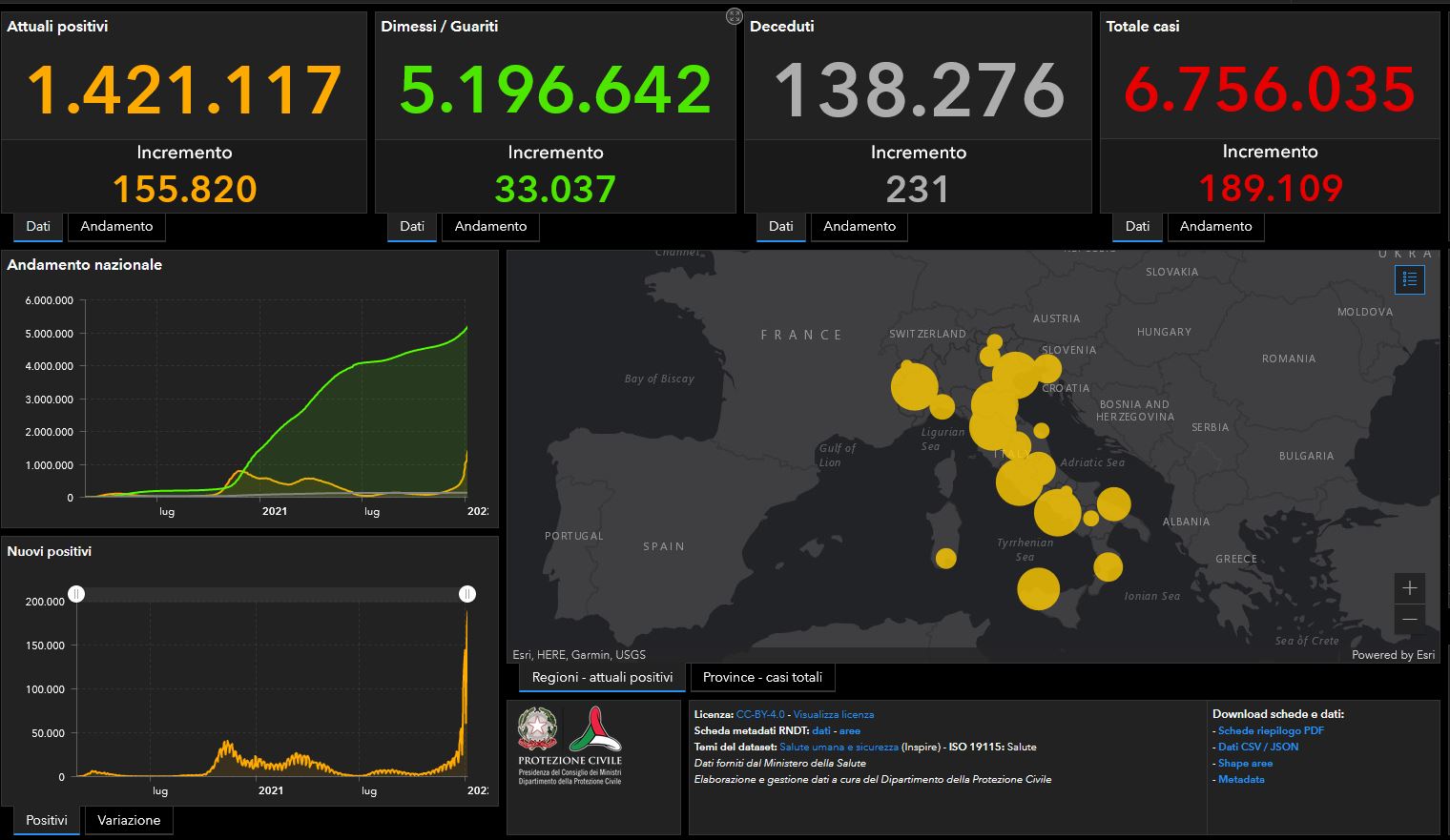Open the Schede riepilogo PDF link
This screenshot has width=1450, height=840.
click(1271, 730)
